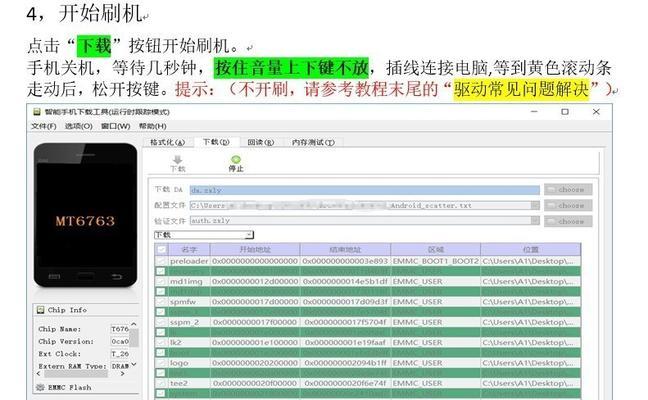Click end address 0x0000000017d09d3f of spmfw
Viewport: 648px width, 400px height.
click(x=345, y=302)
